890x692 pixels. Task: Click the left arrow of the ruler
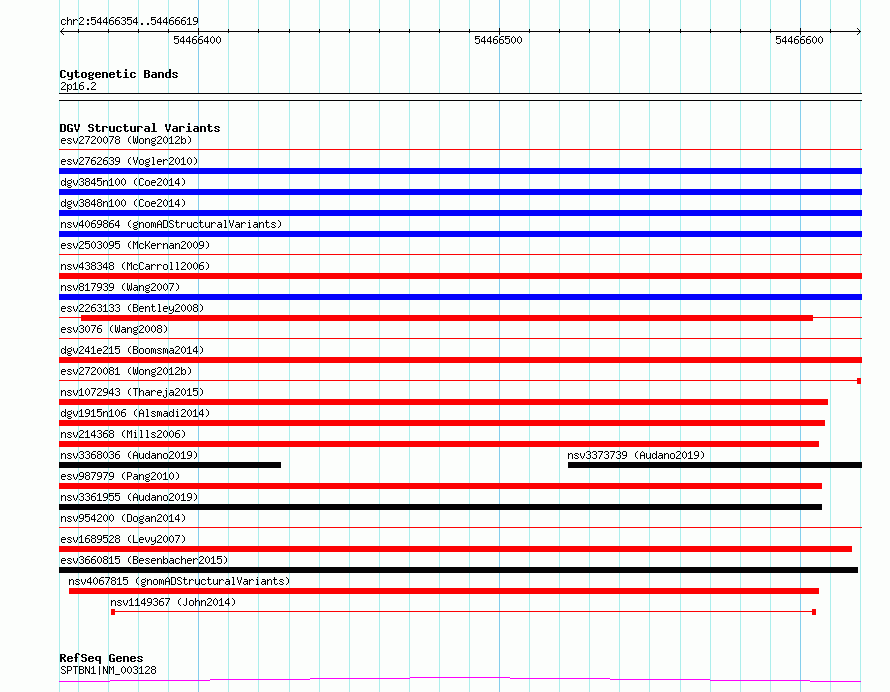[62, 32]
